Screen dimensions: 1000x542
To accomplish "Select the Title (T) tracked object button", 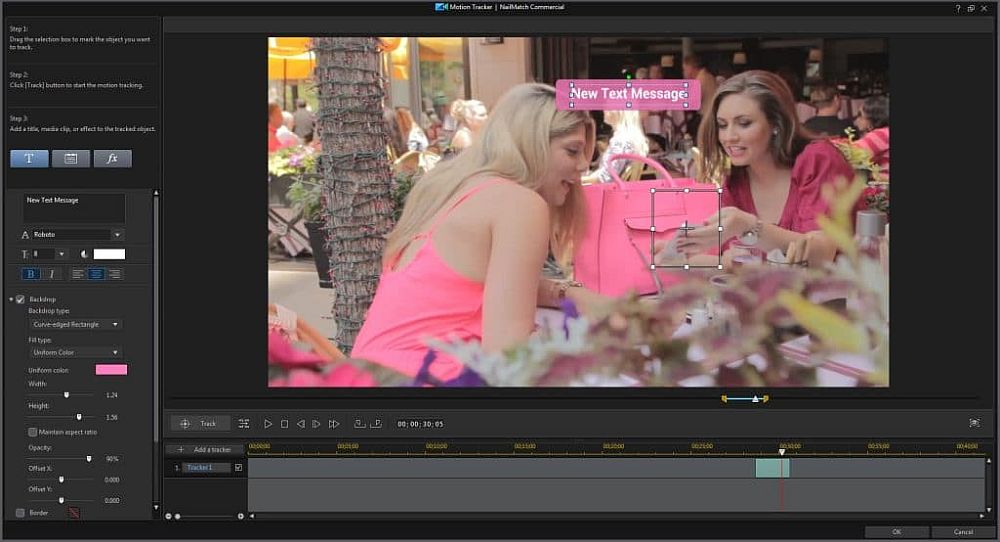I will [29, 159].
